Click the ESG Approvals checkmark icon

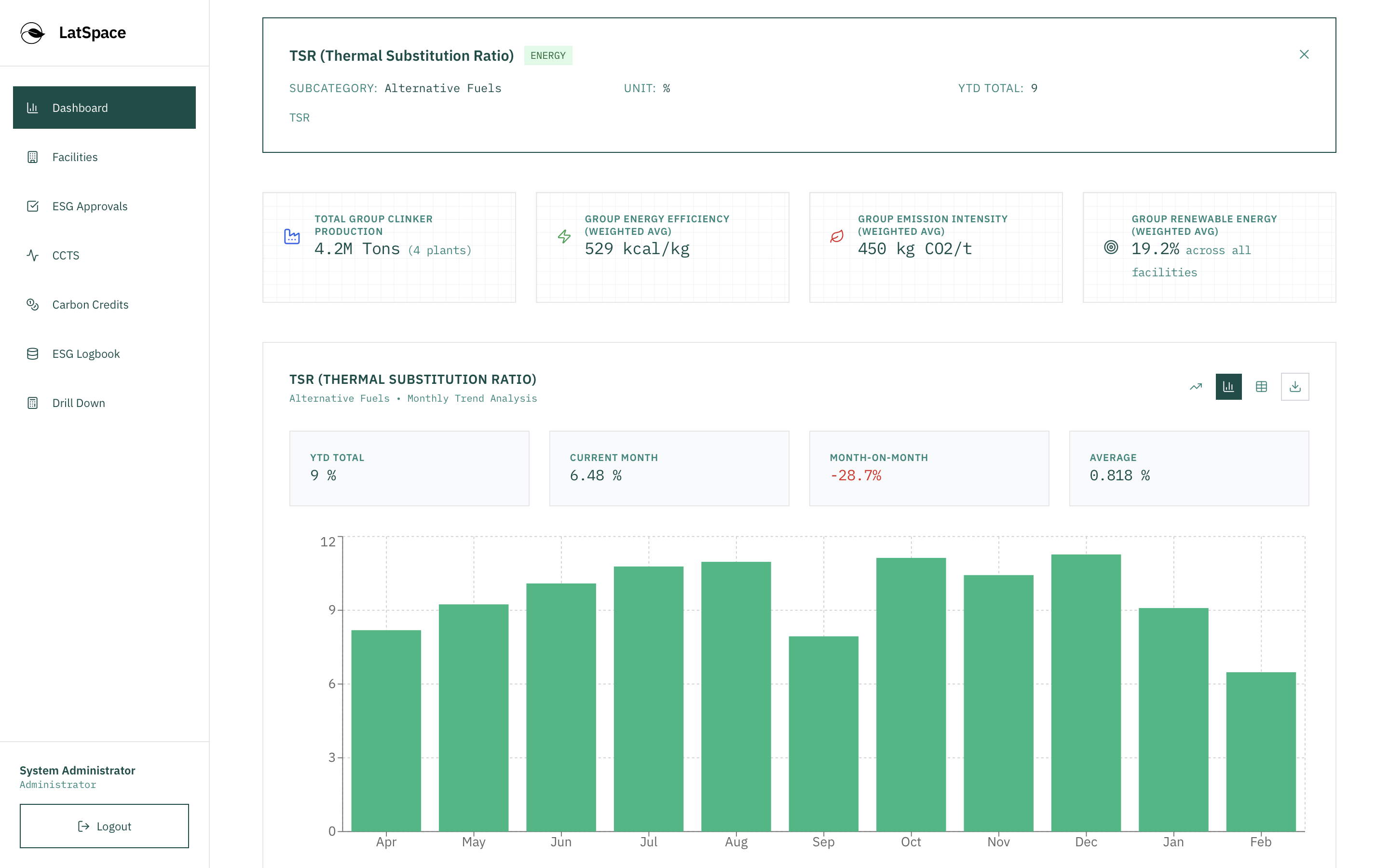33,205
